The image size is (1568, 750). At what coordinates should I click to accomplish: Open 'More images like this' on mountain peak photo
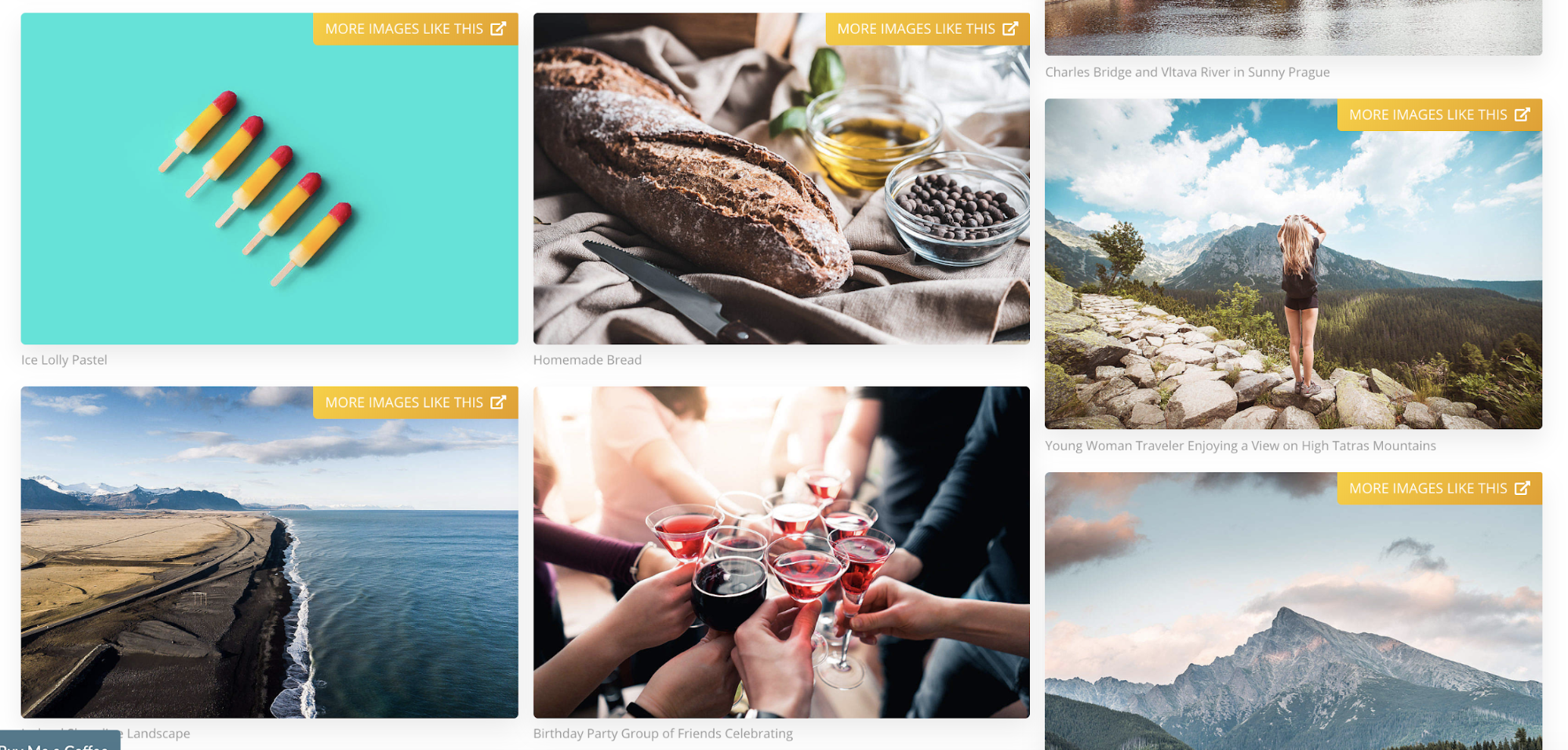pos(1439,488)
